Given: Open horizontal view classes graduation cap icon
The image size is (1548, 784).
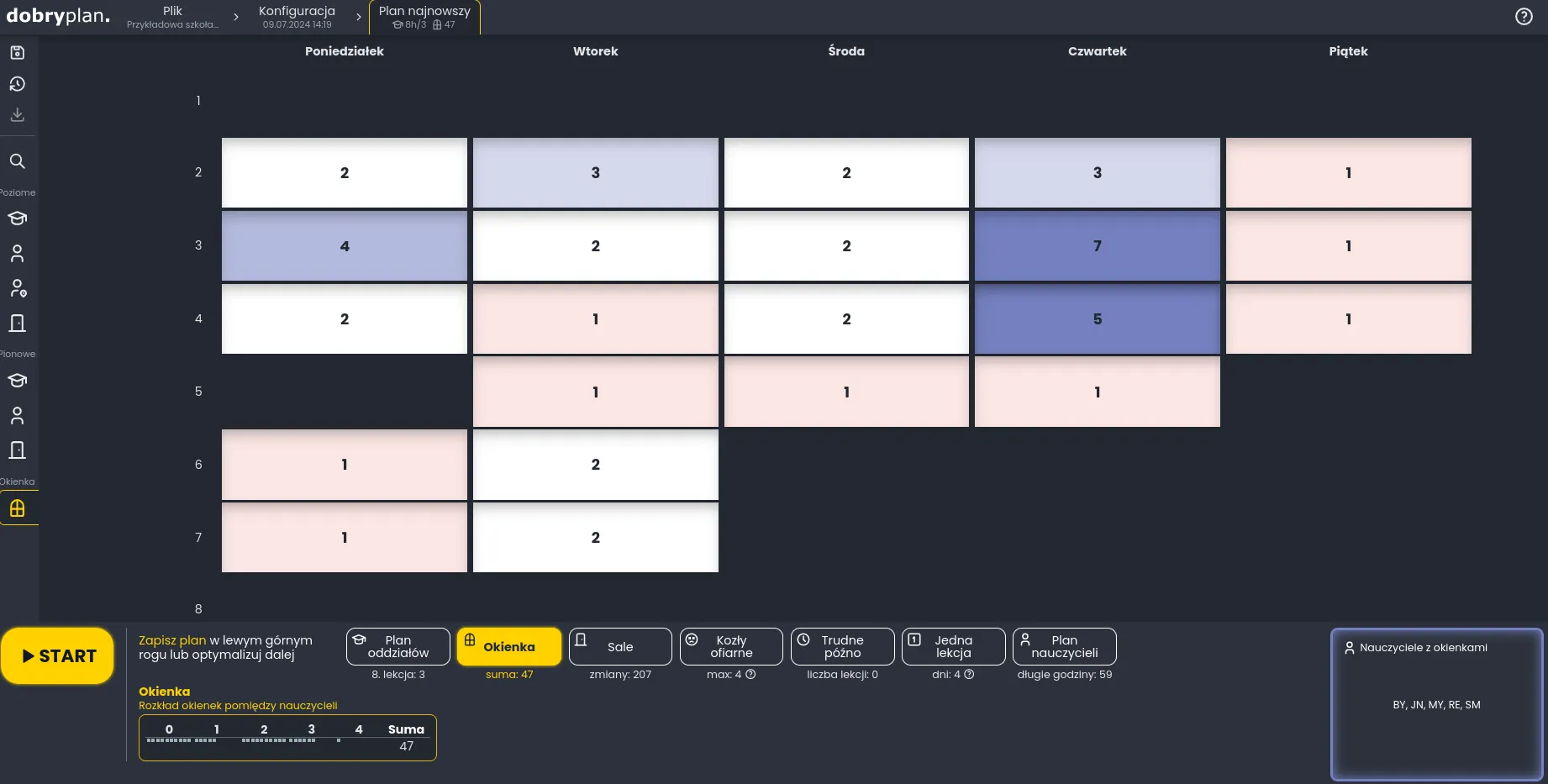Looking at the screenshot, I should (17, 218).
